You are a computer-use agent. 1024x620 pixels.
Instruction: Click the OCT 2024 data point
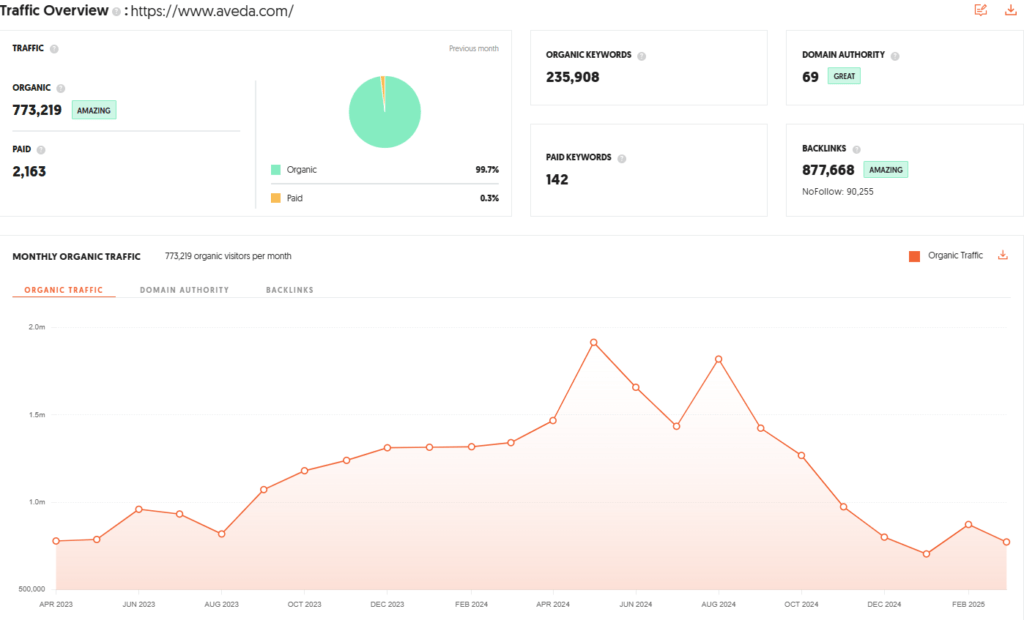(x=801, y=455)
